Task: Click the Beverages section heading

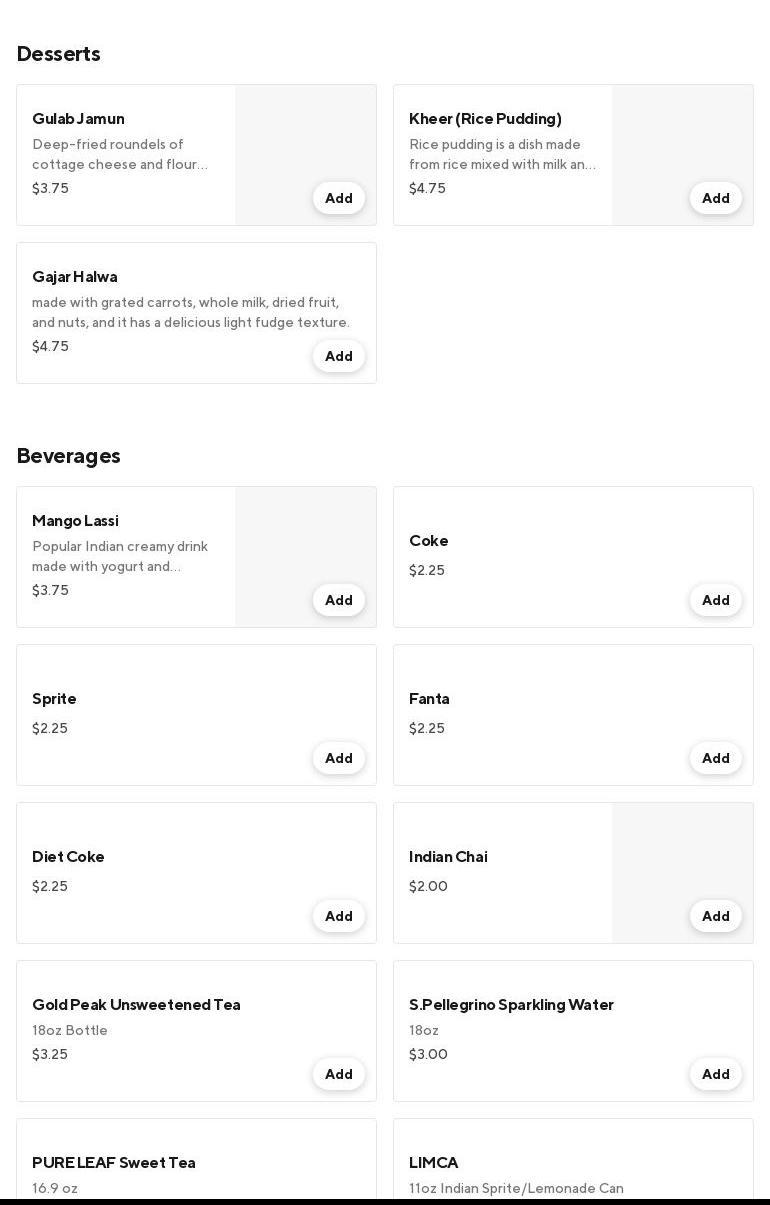Action: pos(68,456)
